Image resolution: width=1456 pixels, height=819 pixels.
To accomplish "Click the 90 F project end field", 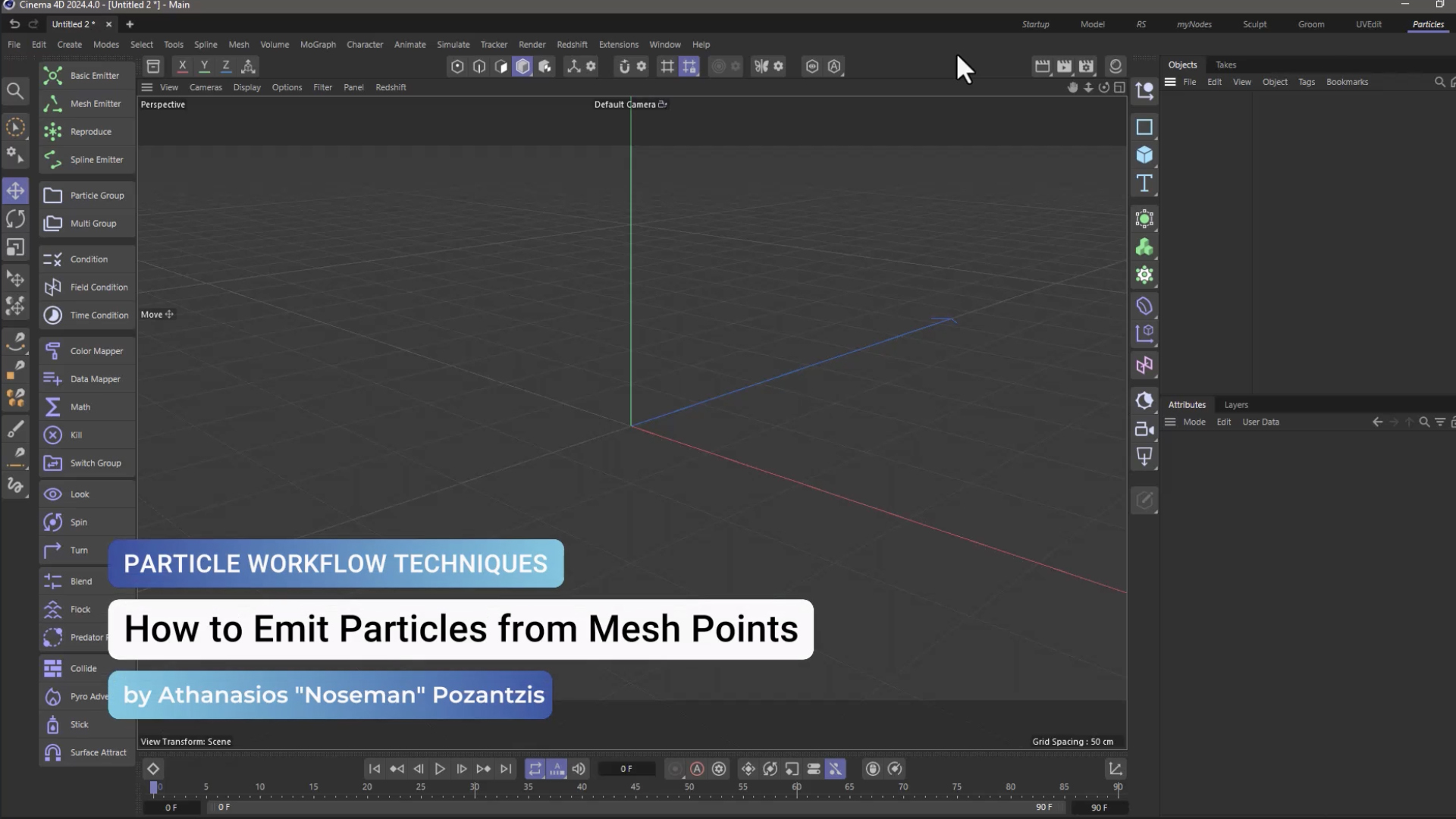I will click(x=1099, y=808).
